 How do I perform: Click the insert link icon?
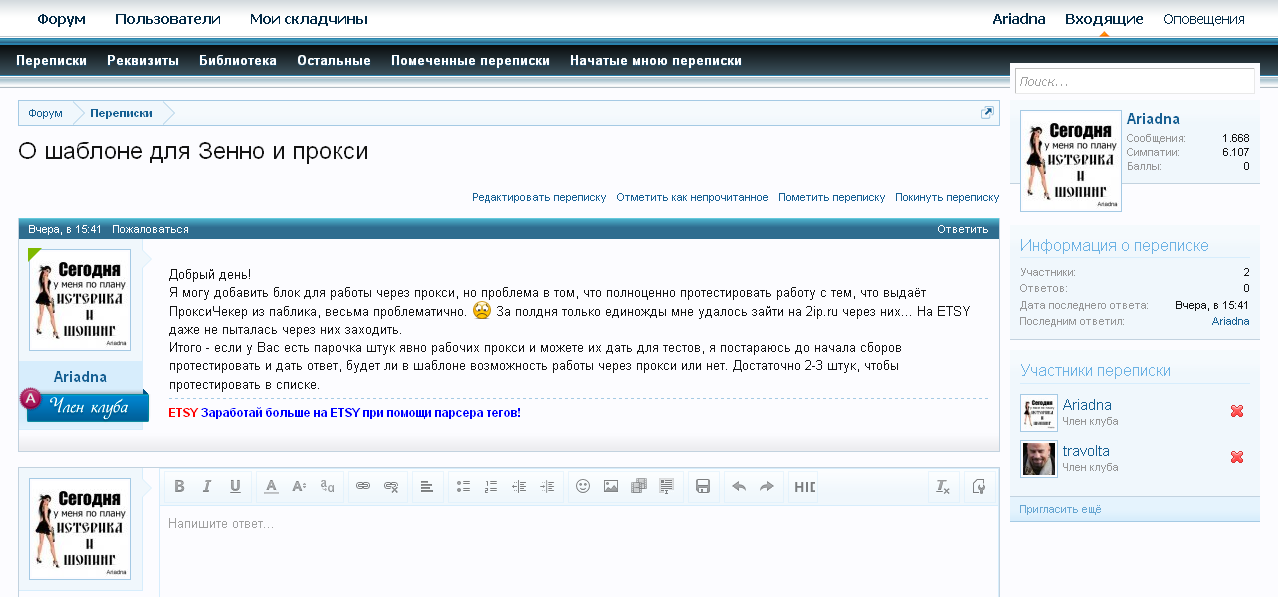pyautogui.click(x=363, y=486)
